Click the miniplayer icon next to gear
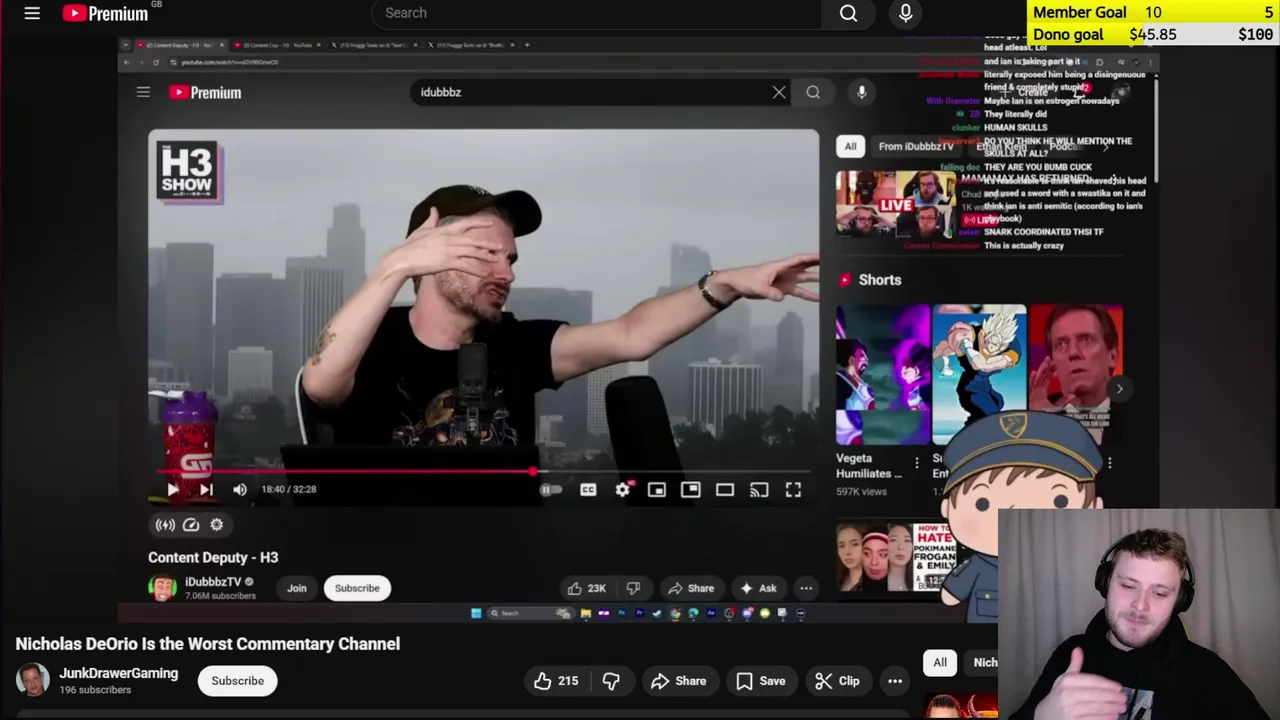 656,490
